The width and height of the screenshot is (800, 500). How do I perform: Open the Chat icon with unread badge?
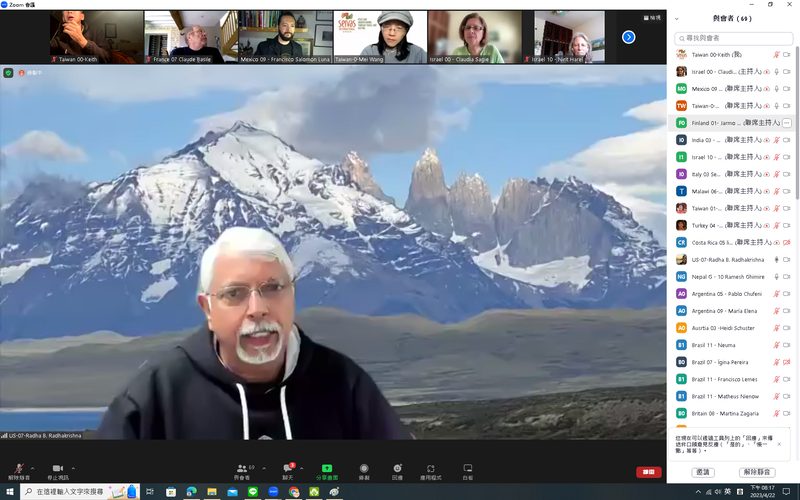(288, 468)
